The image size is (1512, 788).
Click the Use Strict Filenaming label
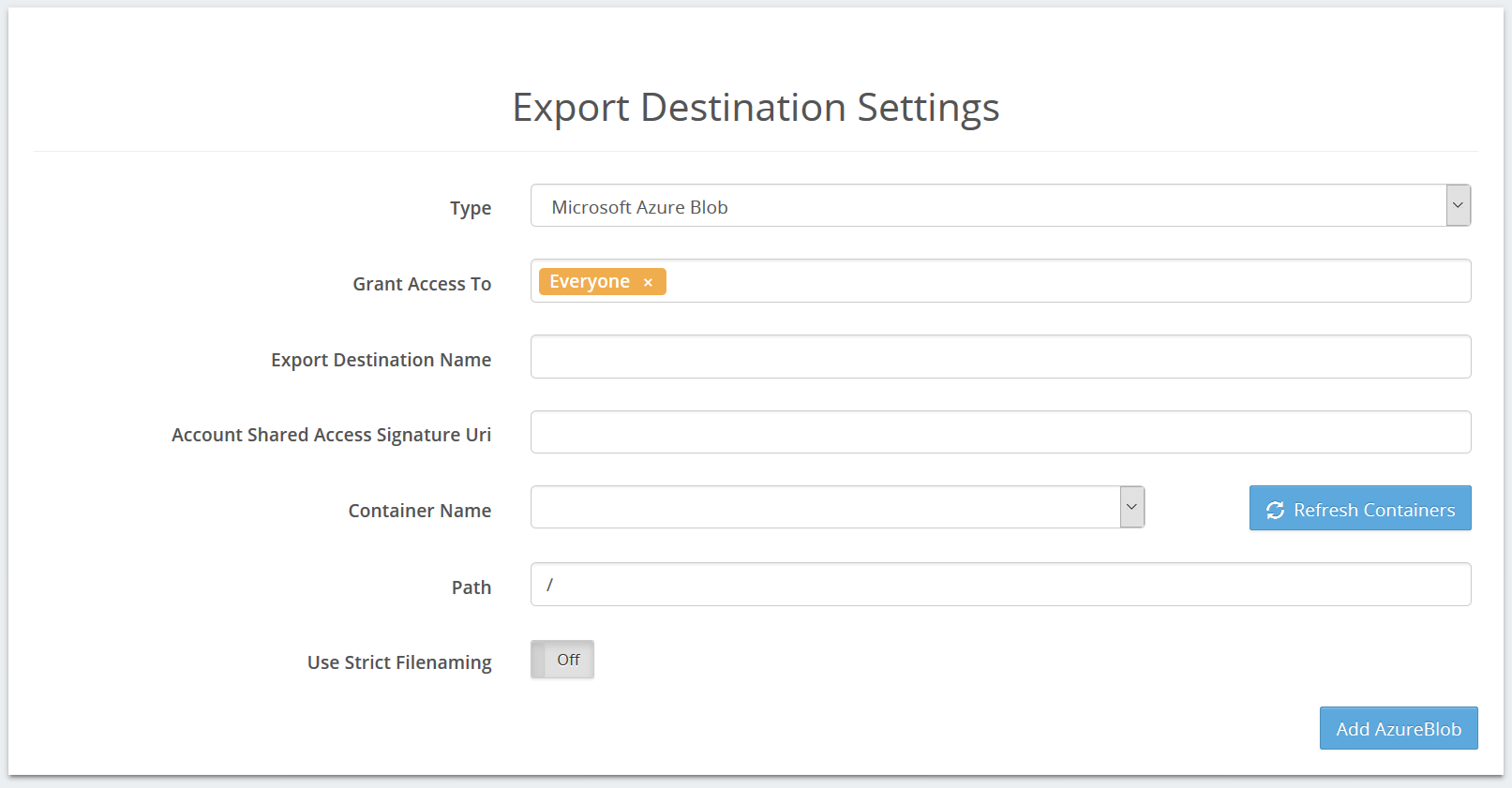point(399,662)
